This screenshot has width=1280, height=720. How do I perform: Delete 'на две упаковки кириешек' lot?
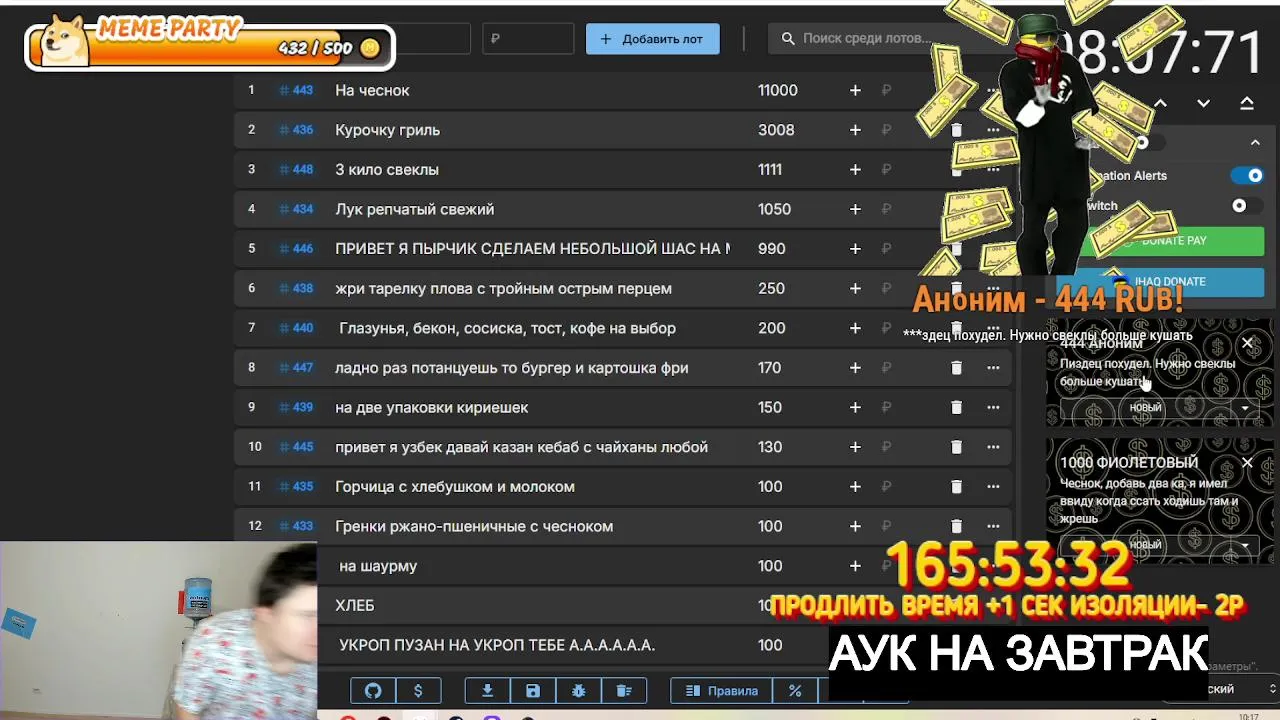(x=956, y=407)
